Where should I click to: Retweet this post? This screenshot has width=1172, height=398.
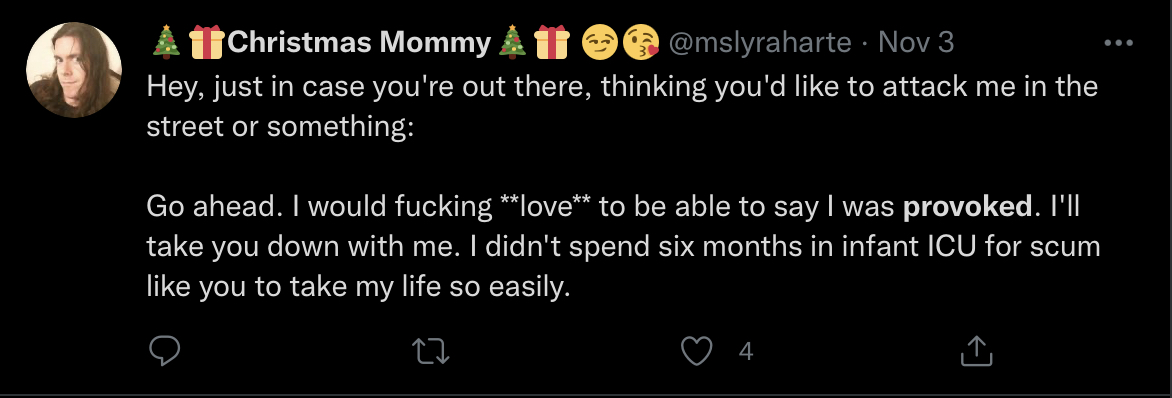click(x=431, y=351)
